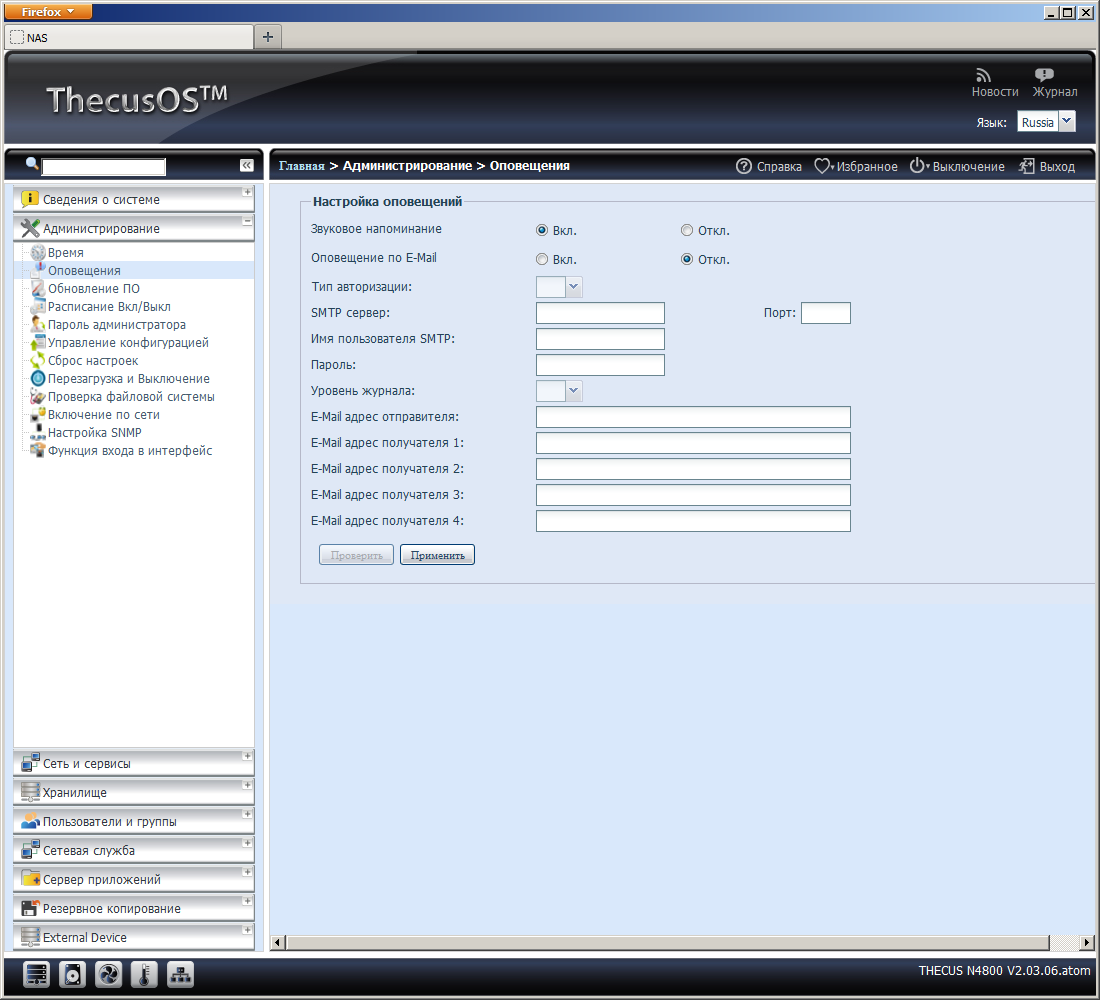Click the Проверить button
Screen dimensions: 1100x1000
356,554
